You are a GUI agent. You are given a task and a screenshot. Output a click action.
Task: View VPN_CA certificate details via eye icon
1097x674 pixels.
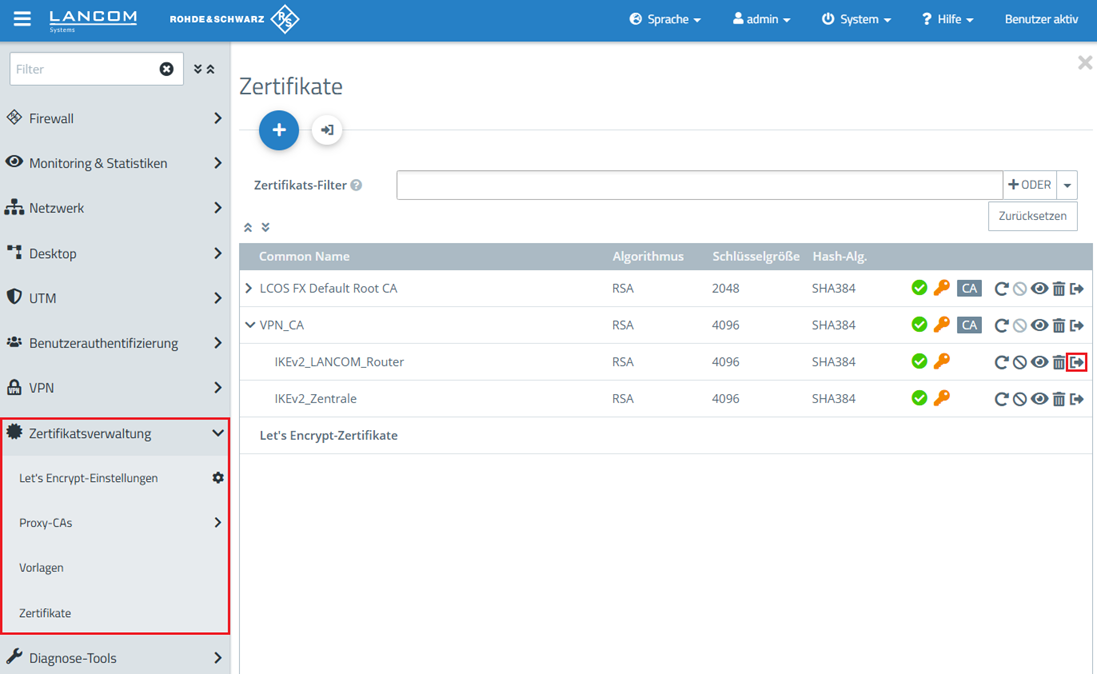pyautogui.click(x=1039, y=325)
